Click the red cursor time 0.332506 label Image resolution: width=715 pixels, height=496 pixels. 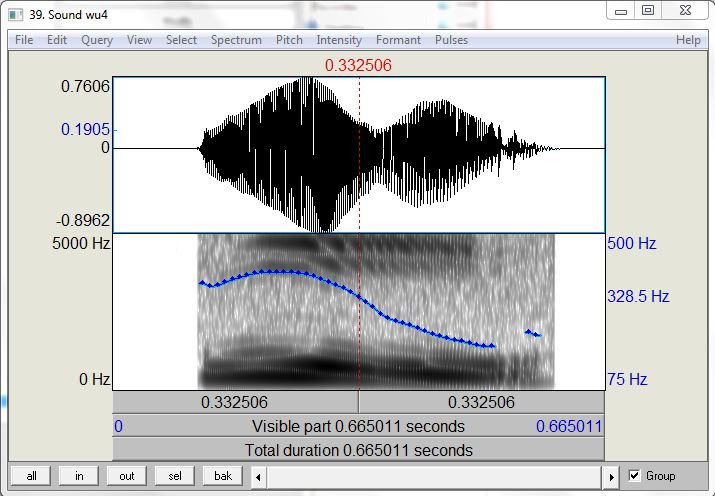(x=358, y=66)
